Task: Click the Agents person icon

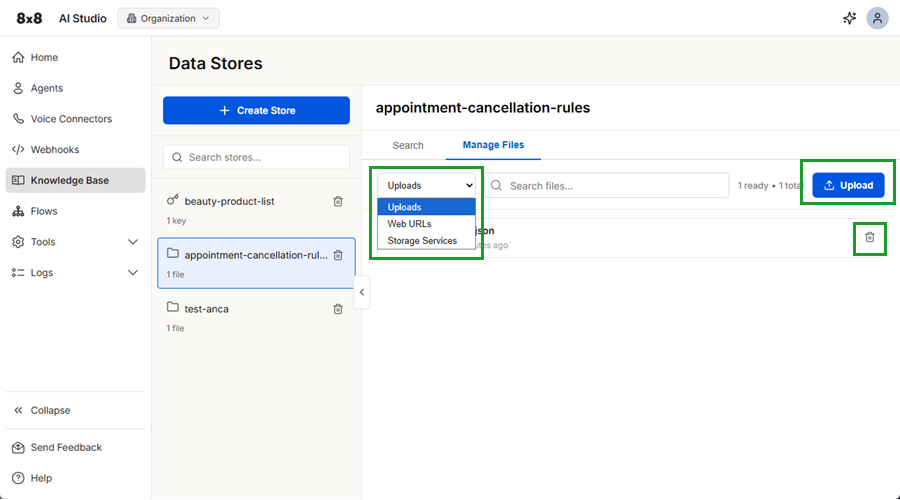Action: pos(18,88)
